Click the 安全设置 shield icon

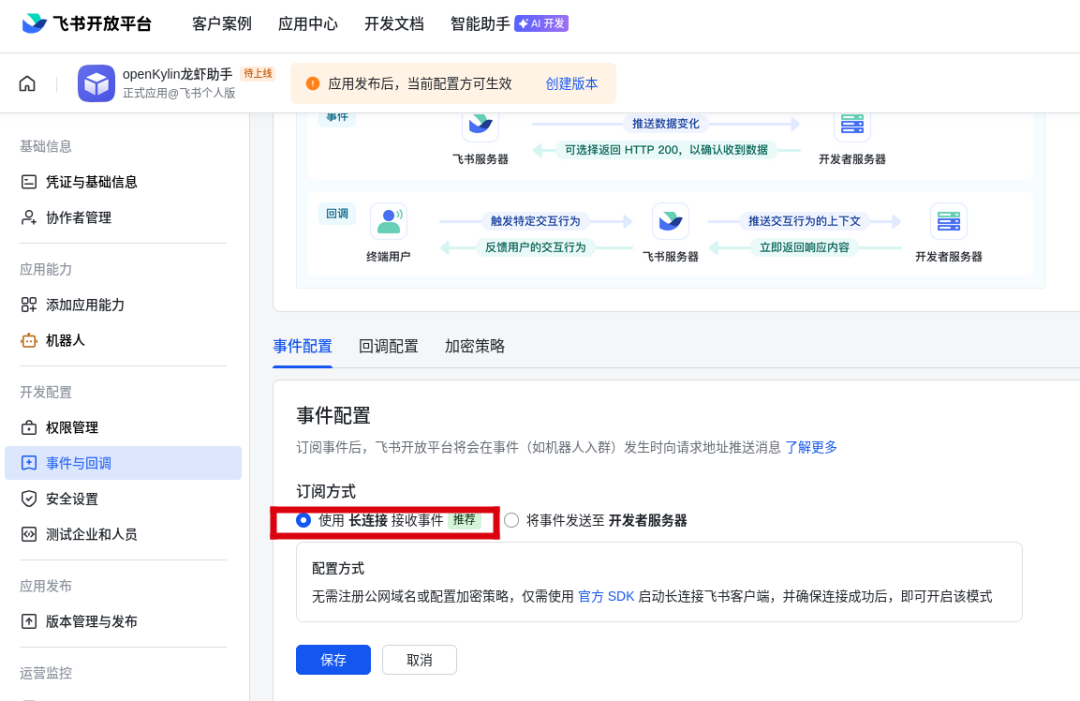click(x=29, y=499)
